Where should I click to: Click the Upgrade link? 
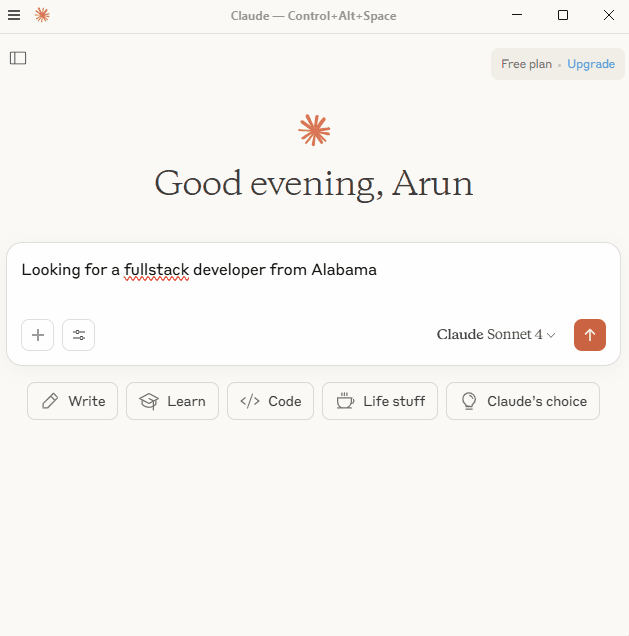pos(590,64)
